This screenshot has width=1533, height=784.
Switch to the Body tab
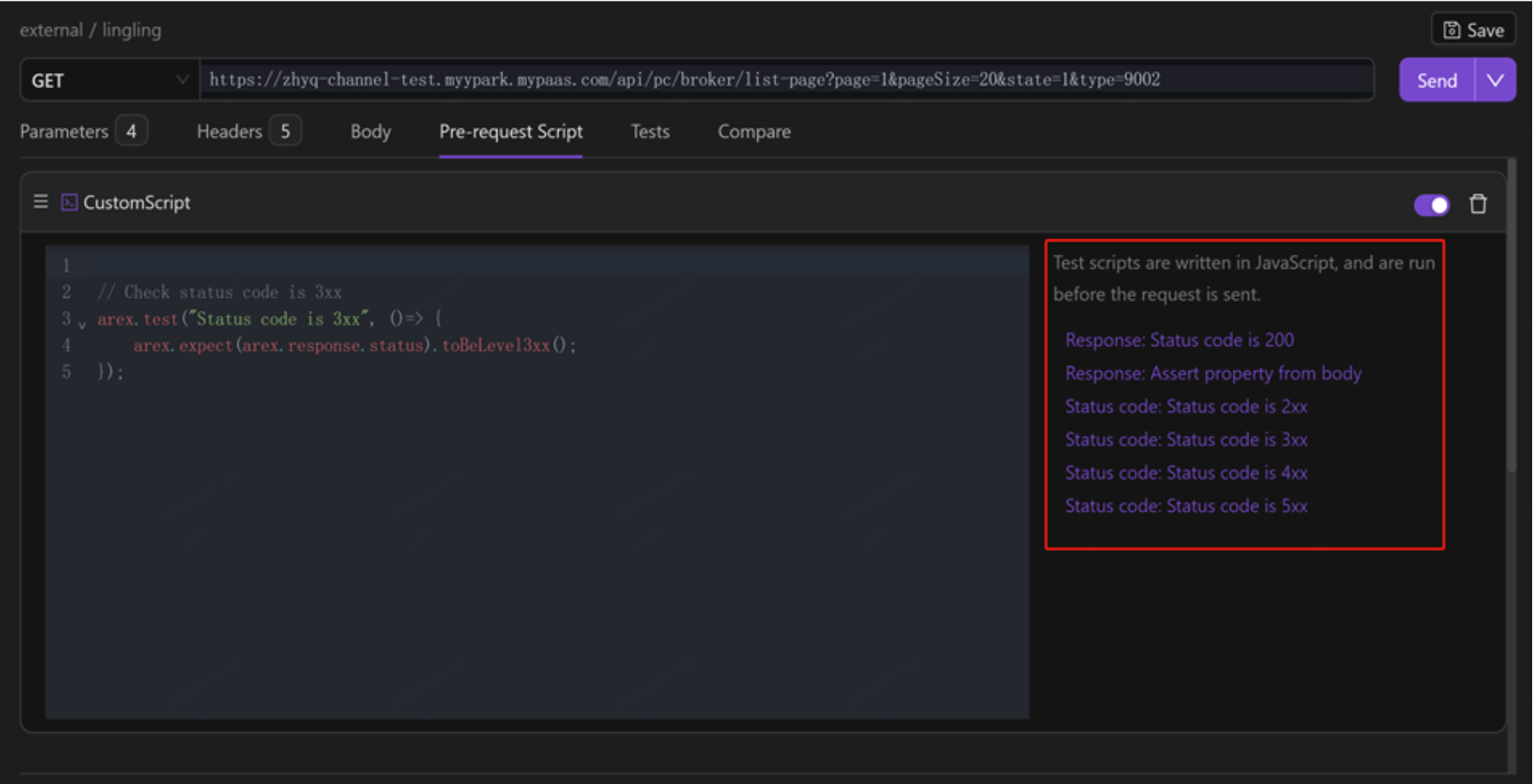(x=370, y=132)
